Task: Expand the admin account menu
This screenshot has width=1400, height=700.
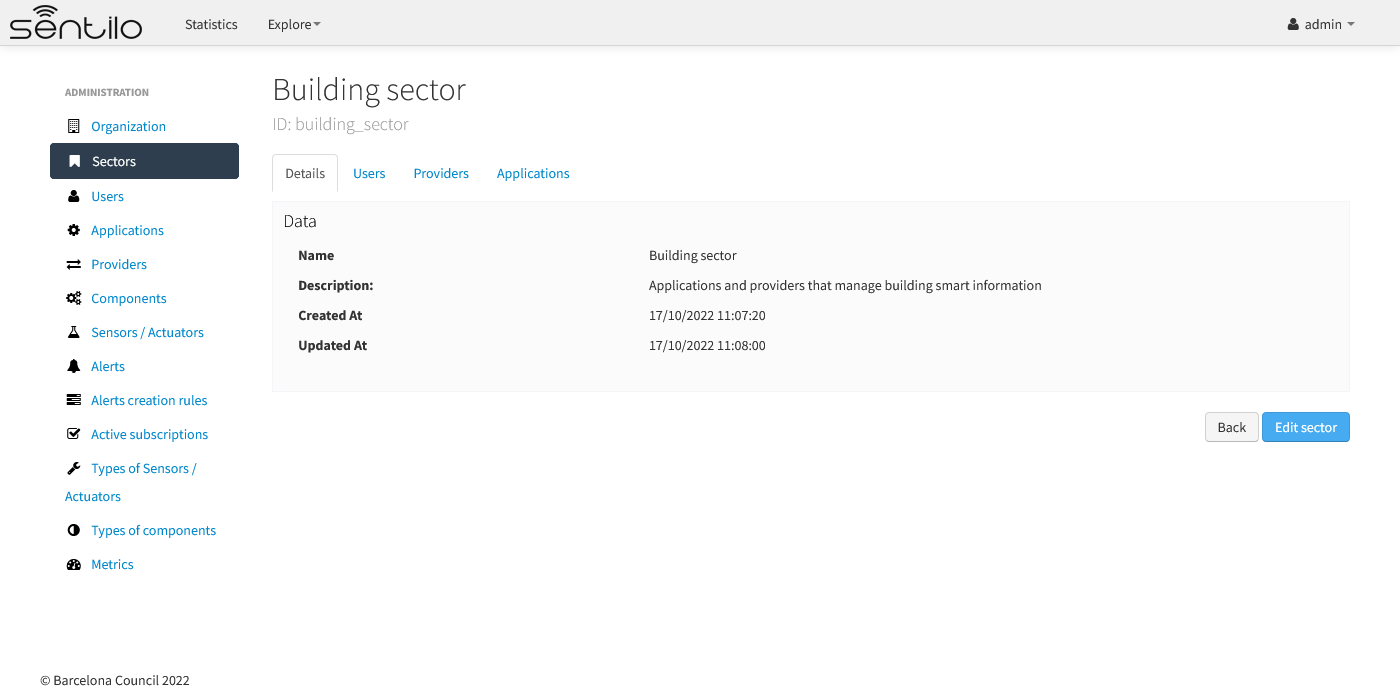Action: coord(1321,24)
